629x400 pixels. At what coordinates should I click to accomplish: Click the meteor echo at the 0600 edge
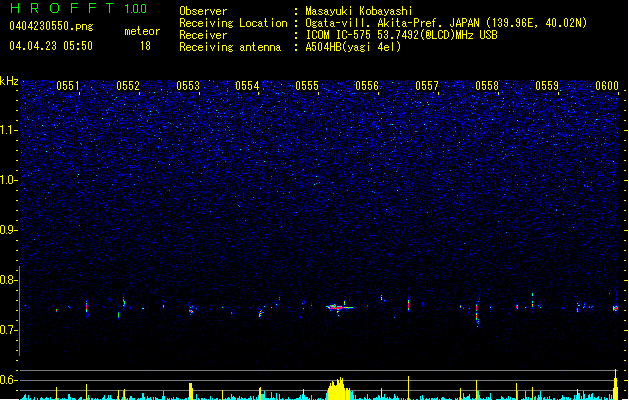[615, 309]
